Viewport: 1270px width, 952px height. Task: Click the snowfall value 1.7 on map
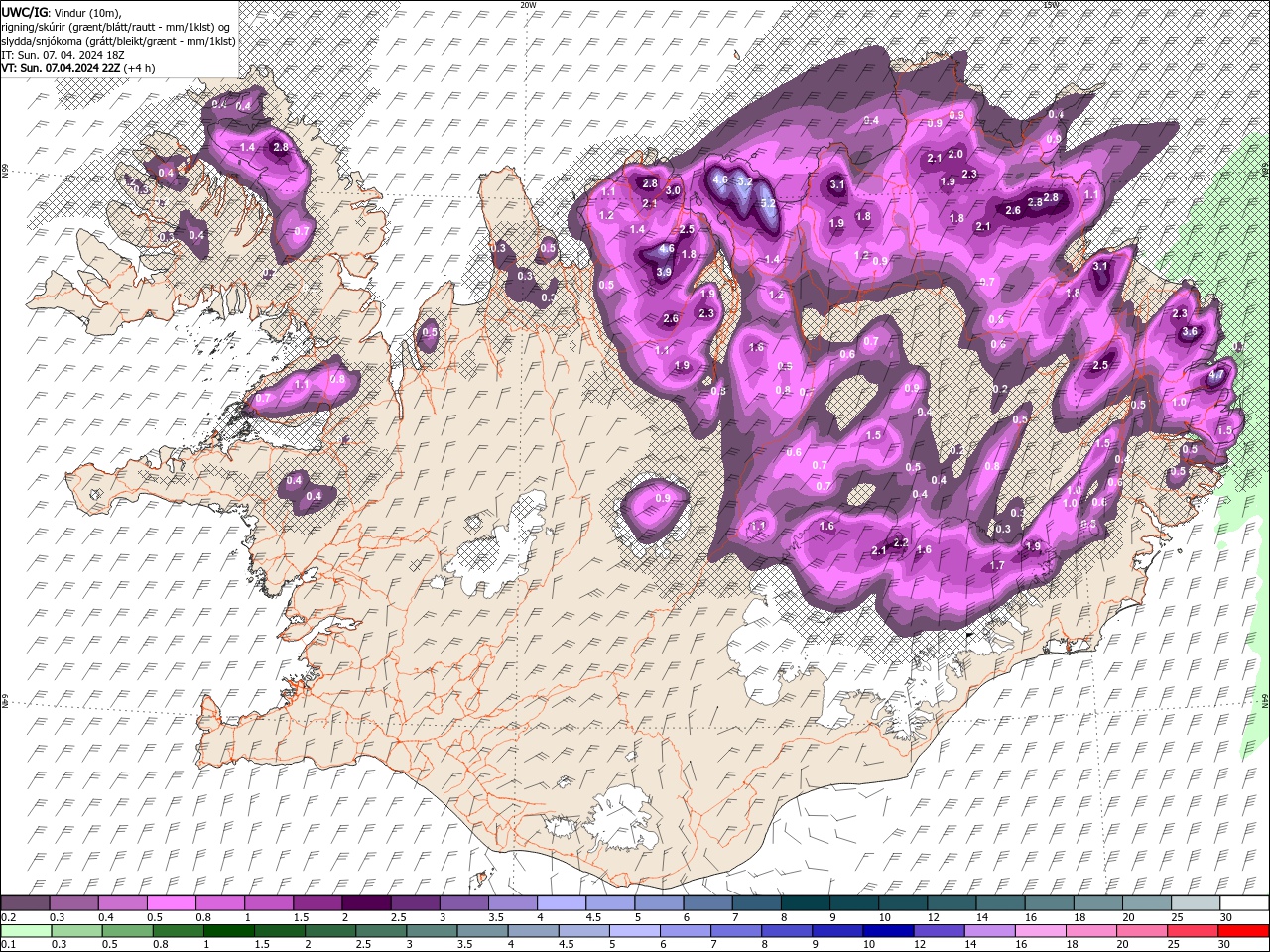997,565
